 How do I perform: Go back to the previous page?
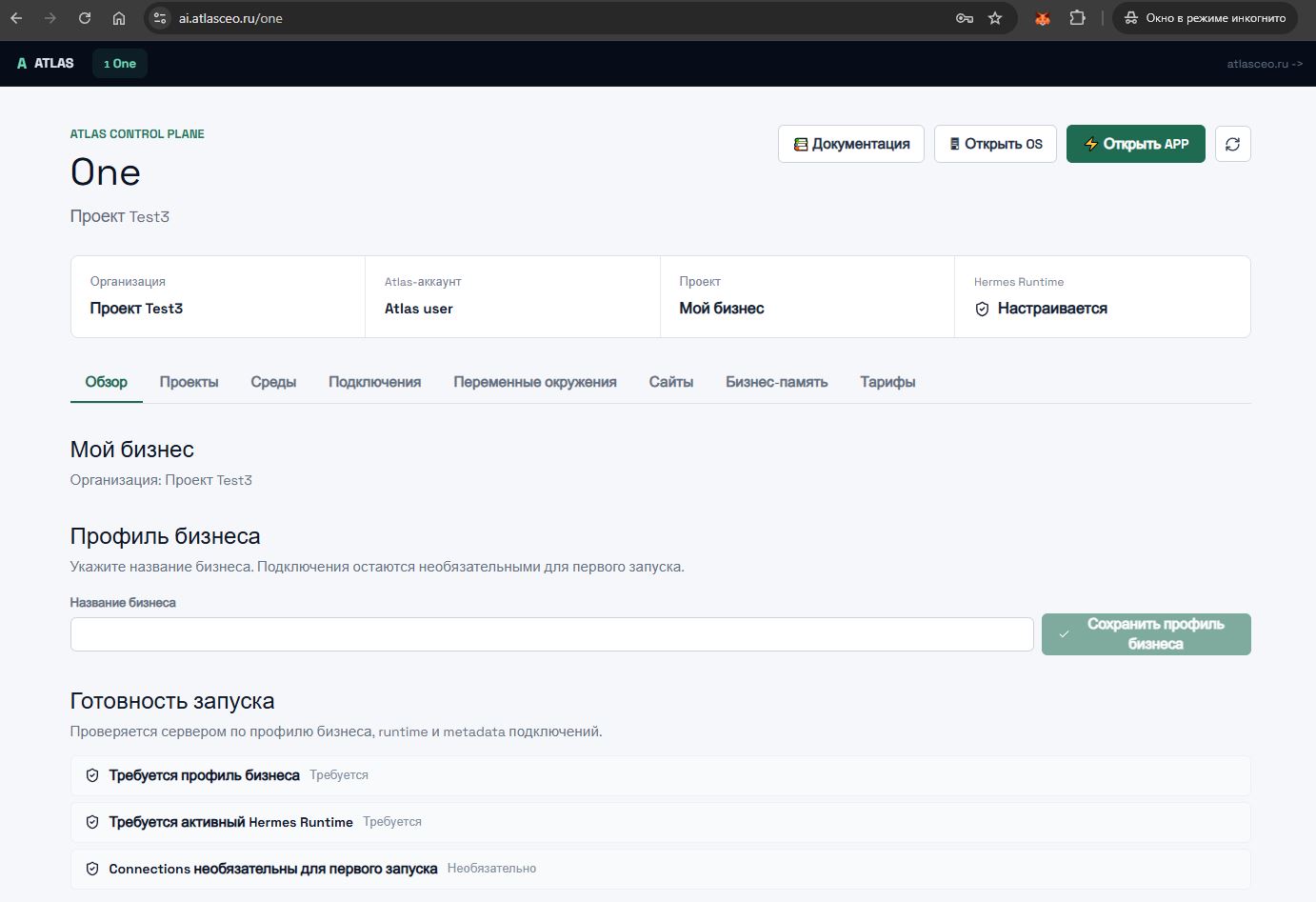click(16, 18)
